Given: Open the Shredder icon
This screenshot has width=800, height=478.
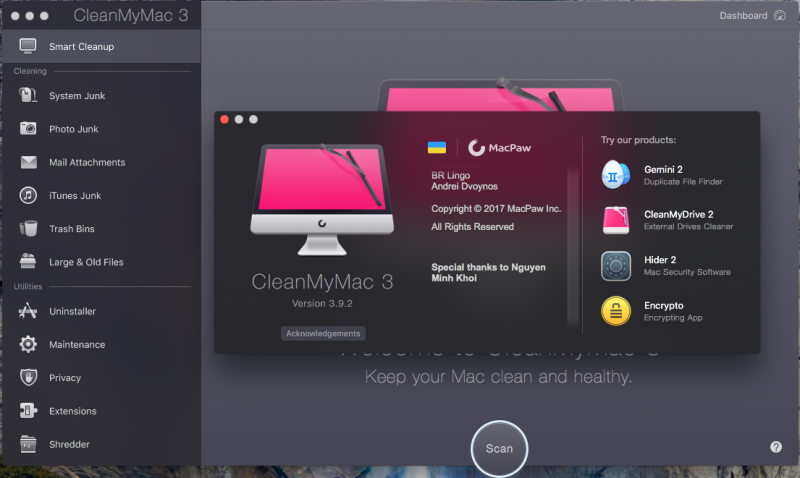Looking at the screenshot, I should 28,444.
